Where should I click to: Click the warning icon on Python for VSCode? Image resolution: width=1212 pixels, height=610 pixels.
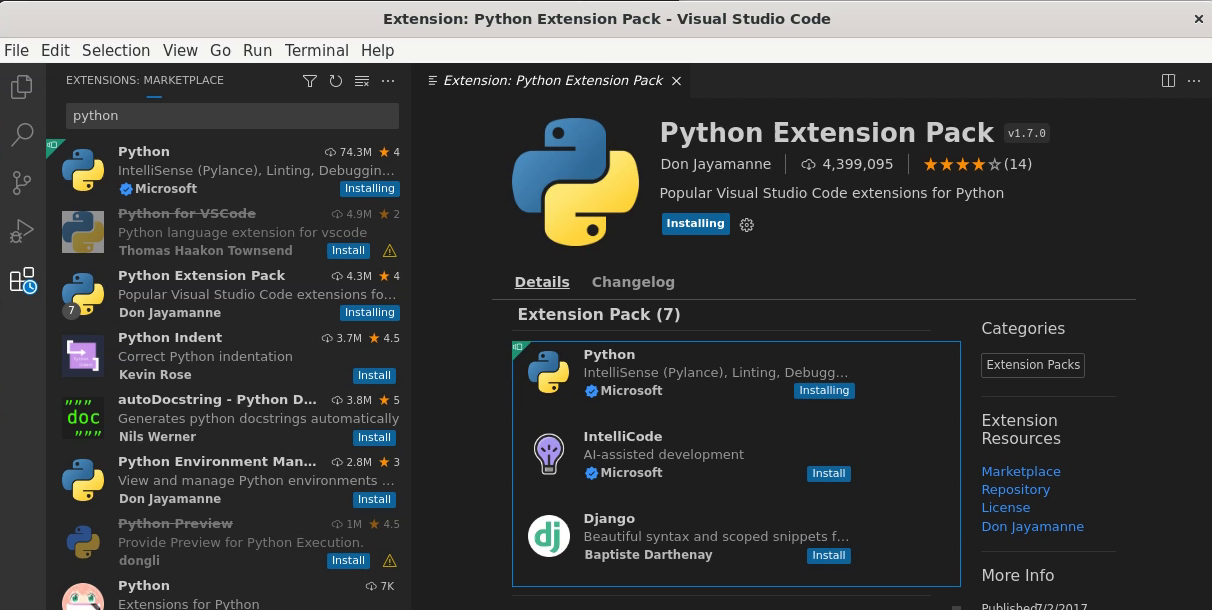[x=390, y=251]
